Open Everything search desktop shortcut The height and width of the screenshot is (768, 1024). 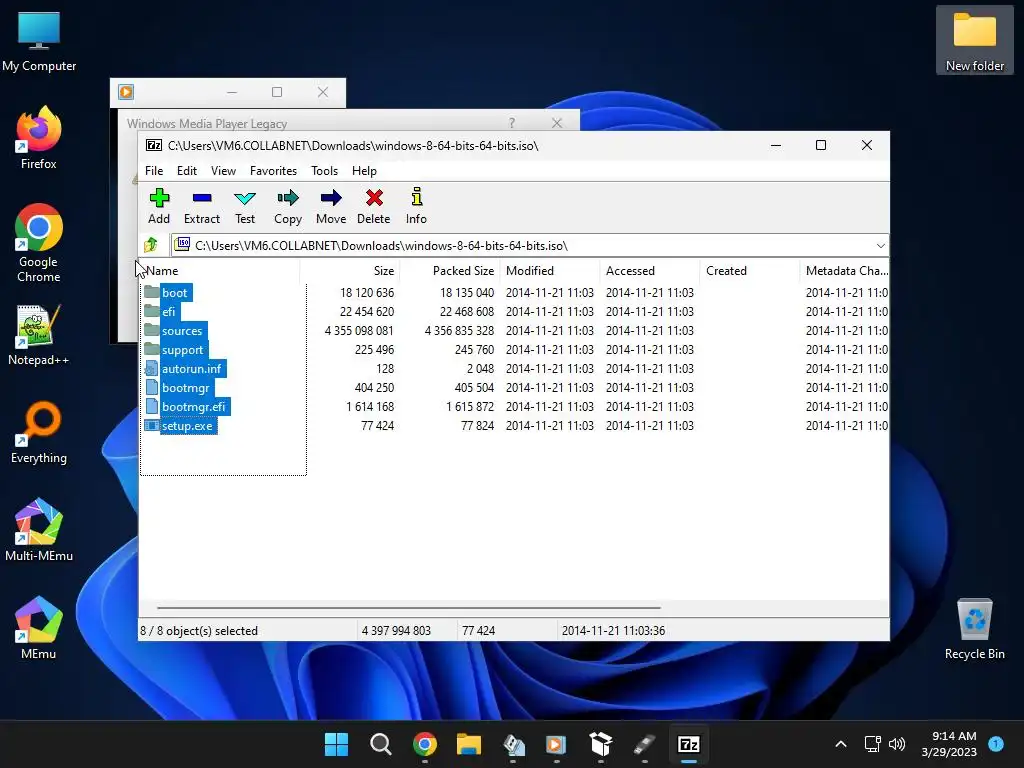pos(39,432)
